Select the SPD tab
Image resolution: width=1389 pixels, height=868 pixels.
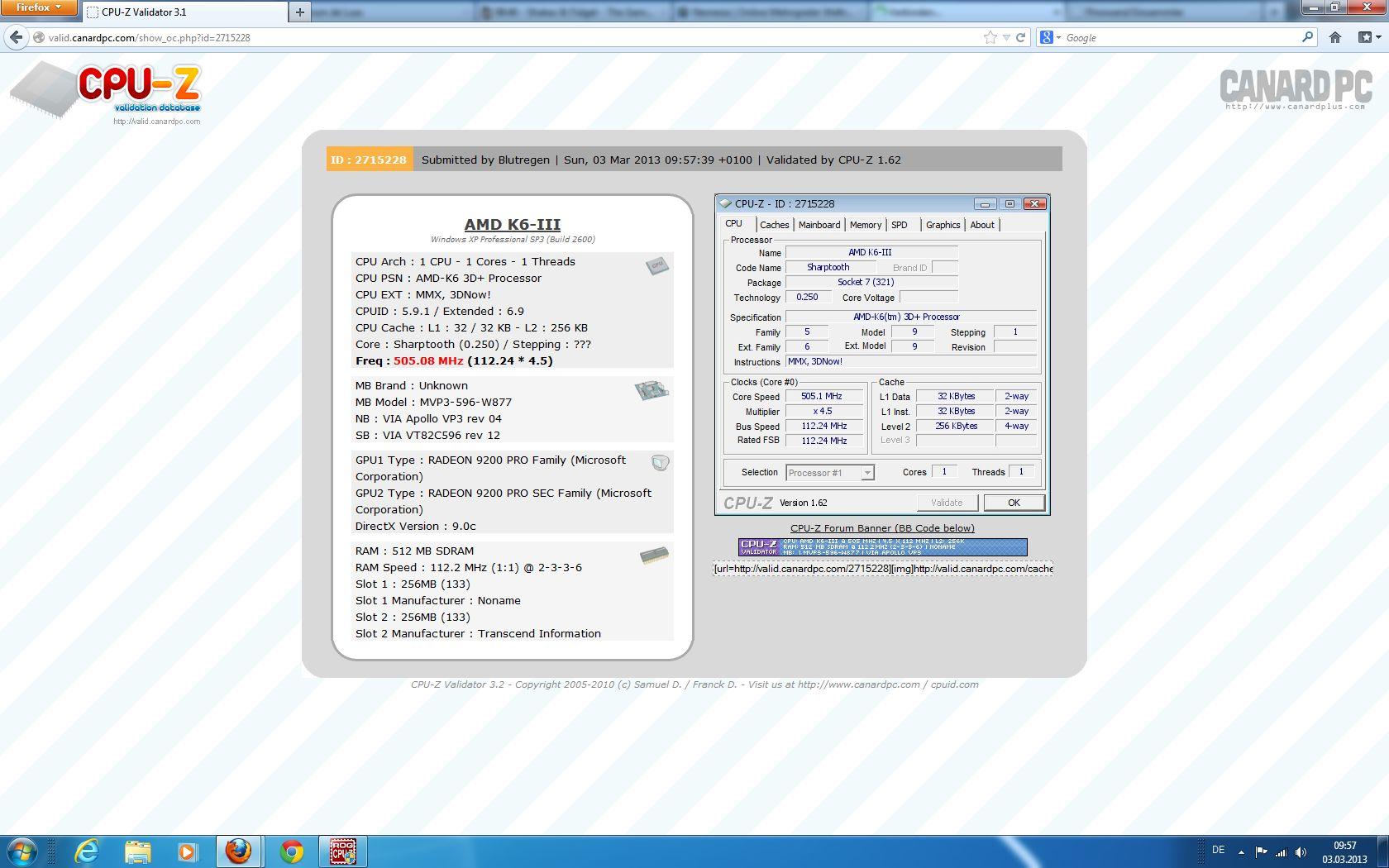(900, 225)
